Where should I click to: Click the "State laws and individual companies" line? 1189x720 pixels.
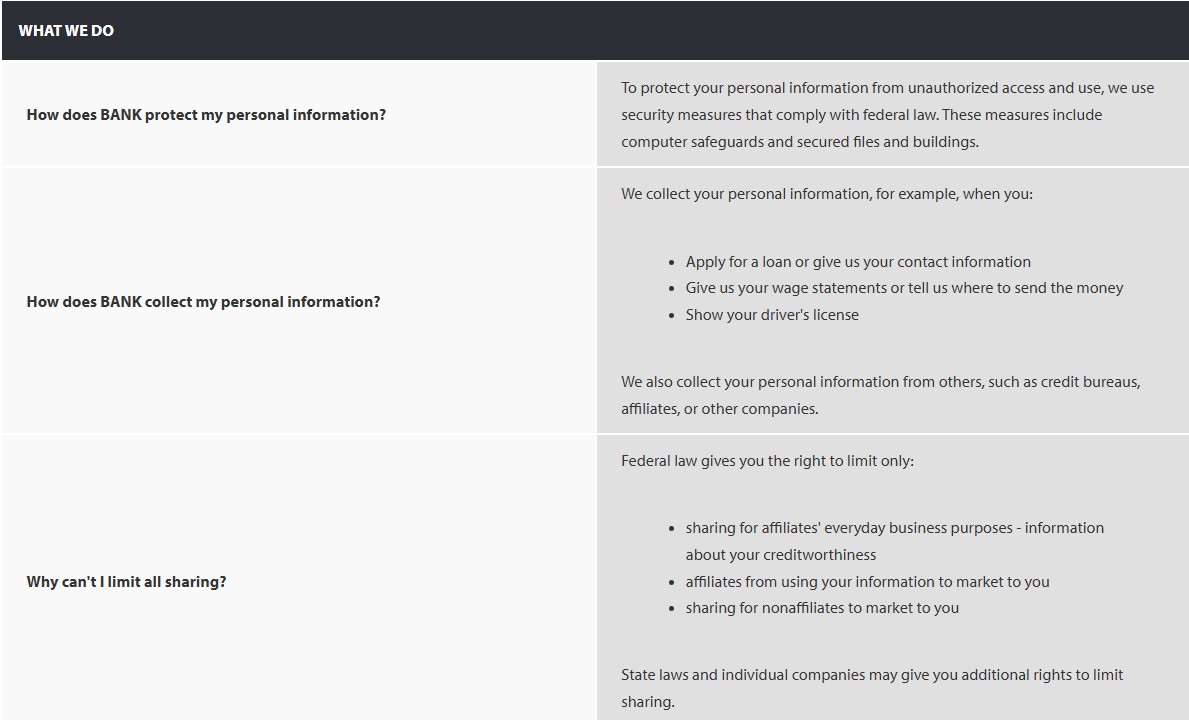(x=871, y=675)
